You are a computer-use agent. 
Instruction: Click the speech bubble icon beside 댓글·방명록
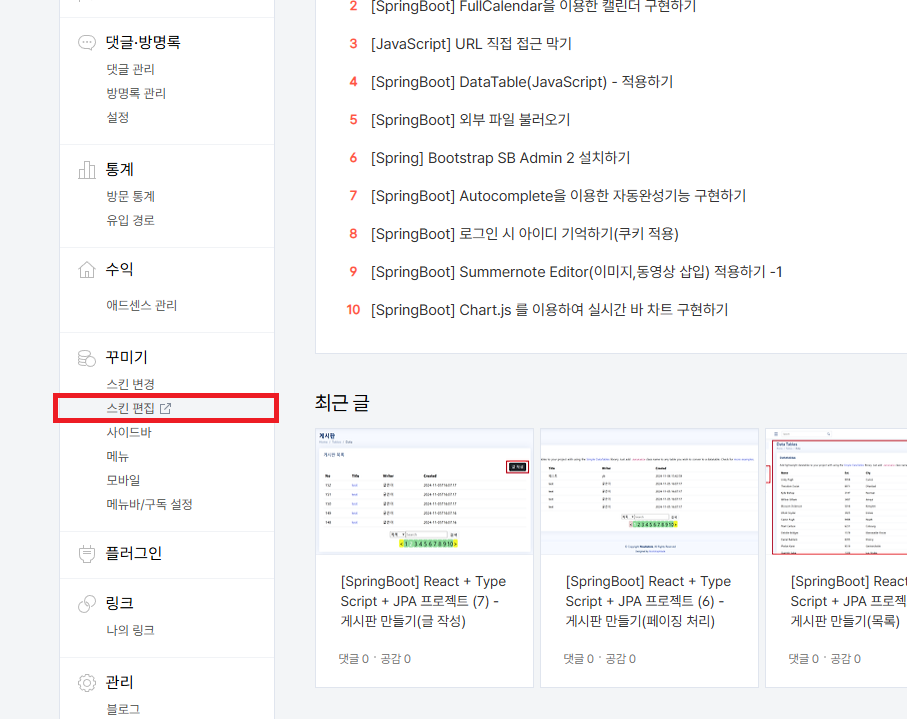pos(87,43)
